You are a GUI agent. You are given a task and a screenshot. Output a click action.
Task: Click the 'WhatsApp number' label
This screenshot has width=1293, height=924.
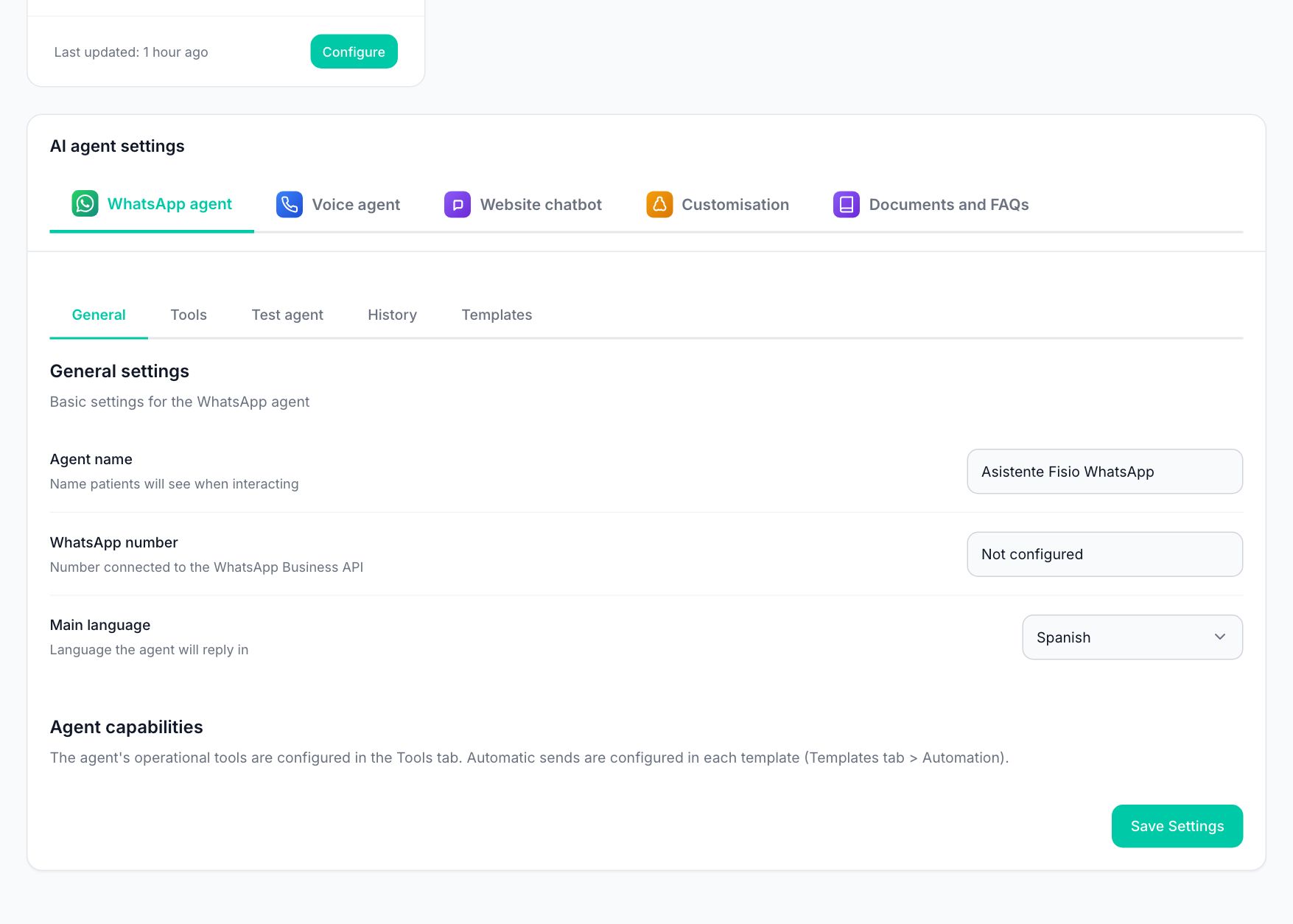114,542
